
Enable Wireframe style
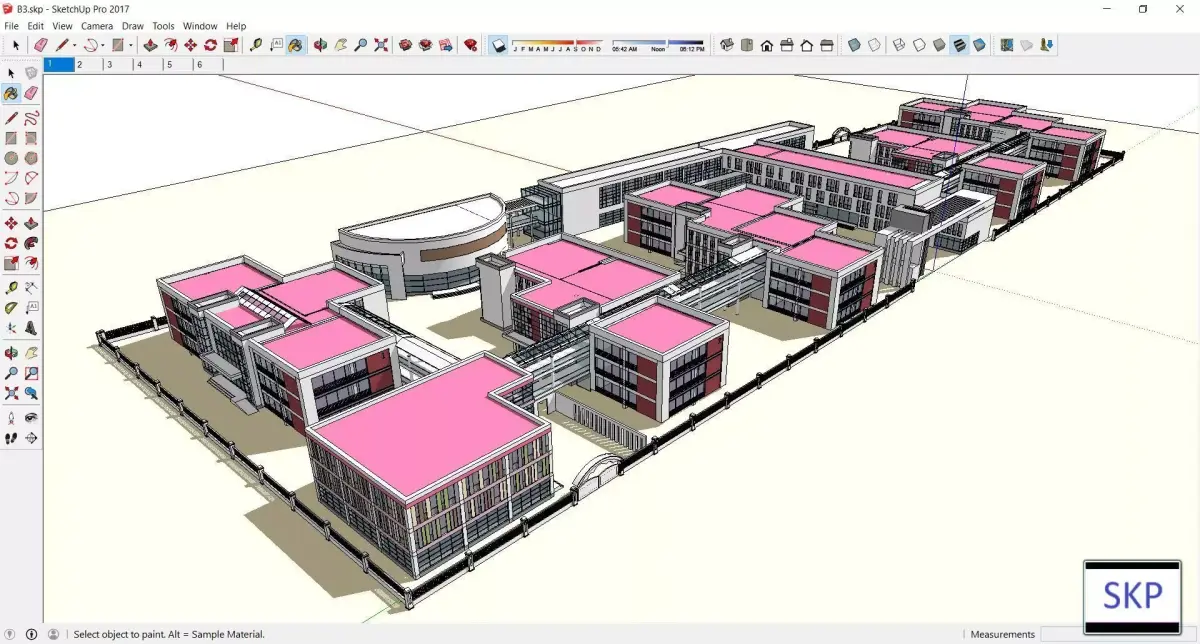pyautogui.click(x=898, y=45)
